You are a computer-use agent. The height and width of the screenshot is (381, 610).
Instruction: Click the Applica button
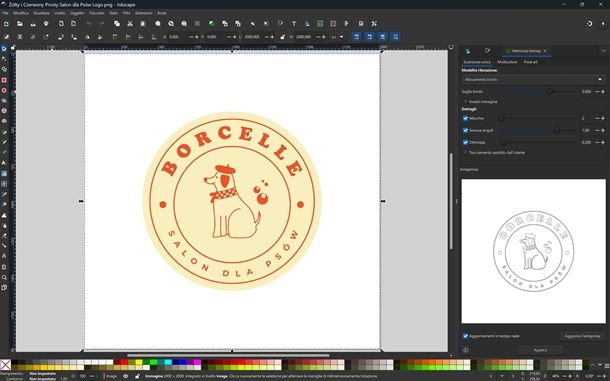tap(540, 350)
